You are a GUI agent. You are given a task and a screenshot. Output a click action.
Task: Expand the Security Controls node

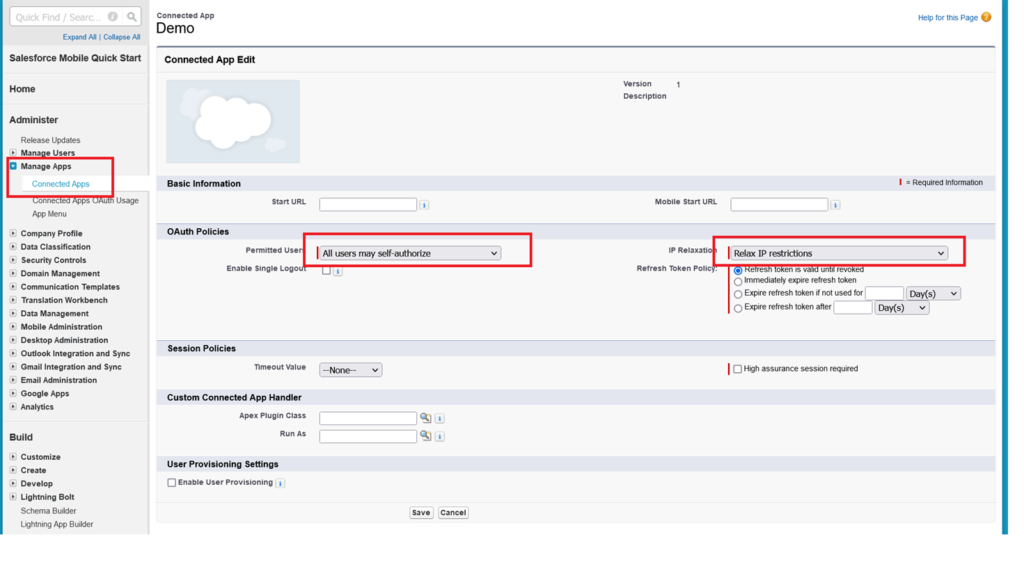click(13, 260)
